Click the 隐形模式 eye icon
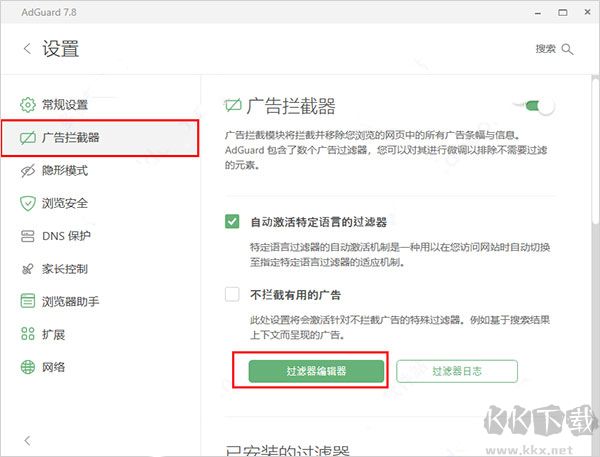This screenshot has height=457, width=600. pyautogui.click(x=28, y=170)
